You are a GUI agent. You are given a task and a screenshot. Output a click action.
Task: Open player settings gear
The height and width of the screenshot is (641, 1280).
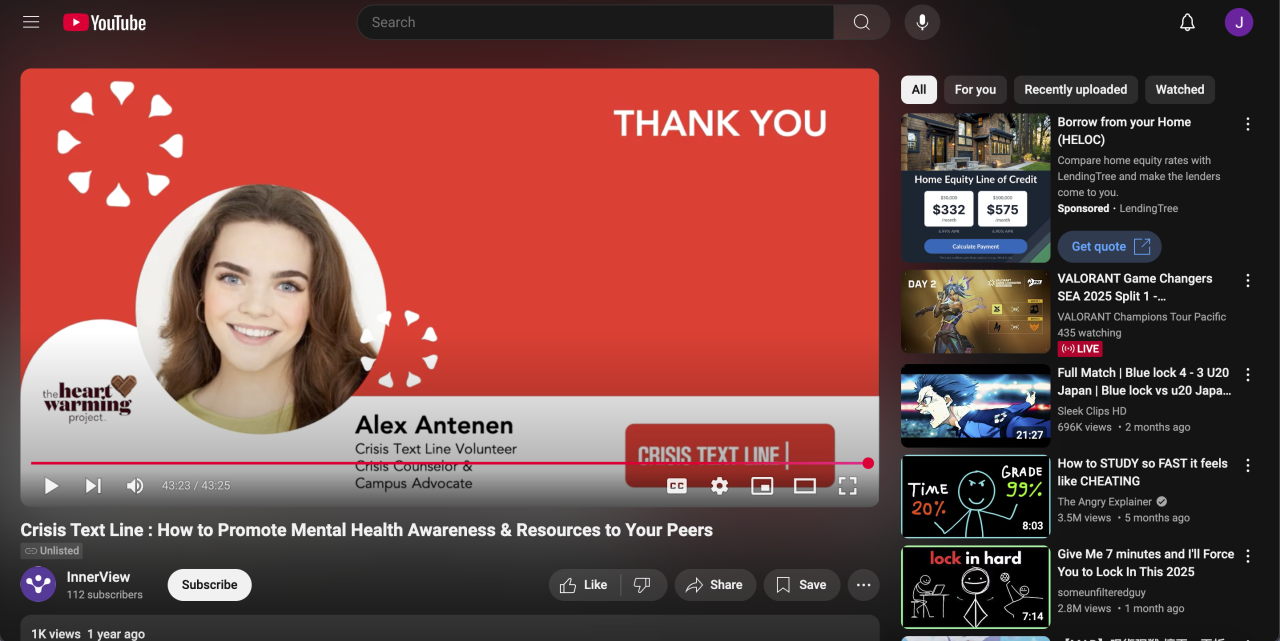(x=720, y=486)
